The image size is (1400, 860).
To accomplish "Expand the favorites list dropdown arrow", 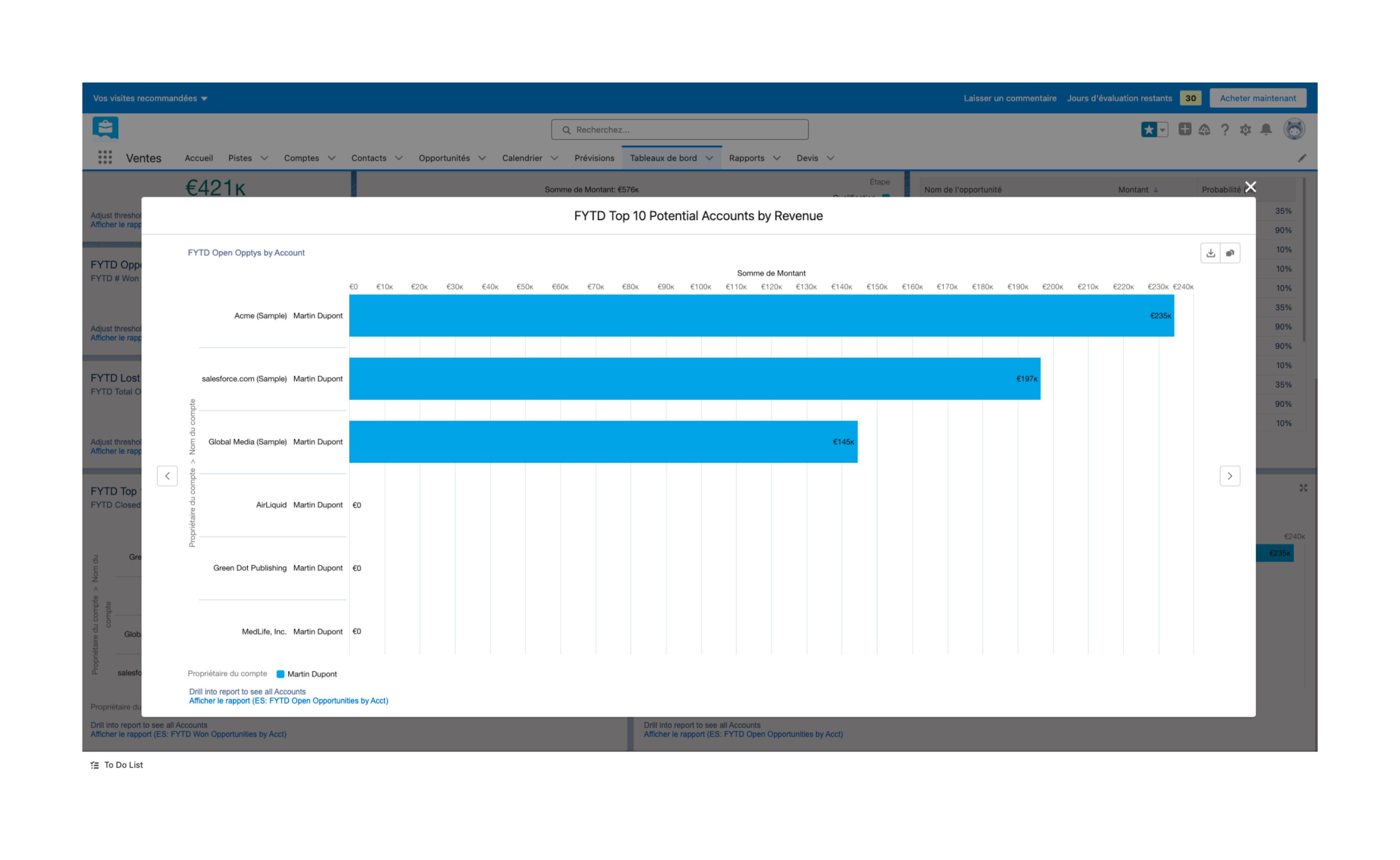I will pos(1162,130).
